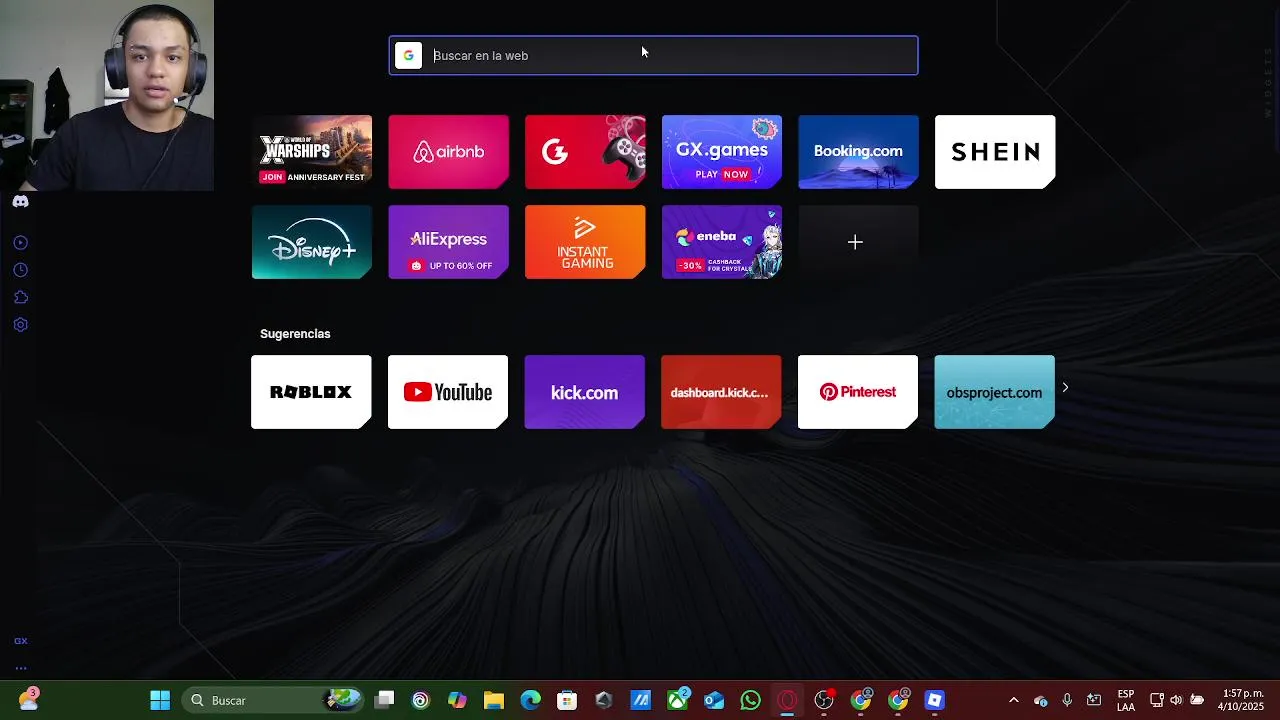Screen dimensions: 1280x720
Task: Open Outlook from the taskbar
Action: [x=714, y=700]
